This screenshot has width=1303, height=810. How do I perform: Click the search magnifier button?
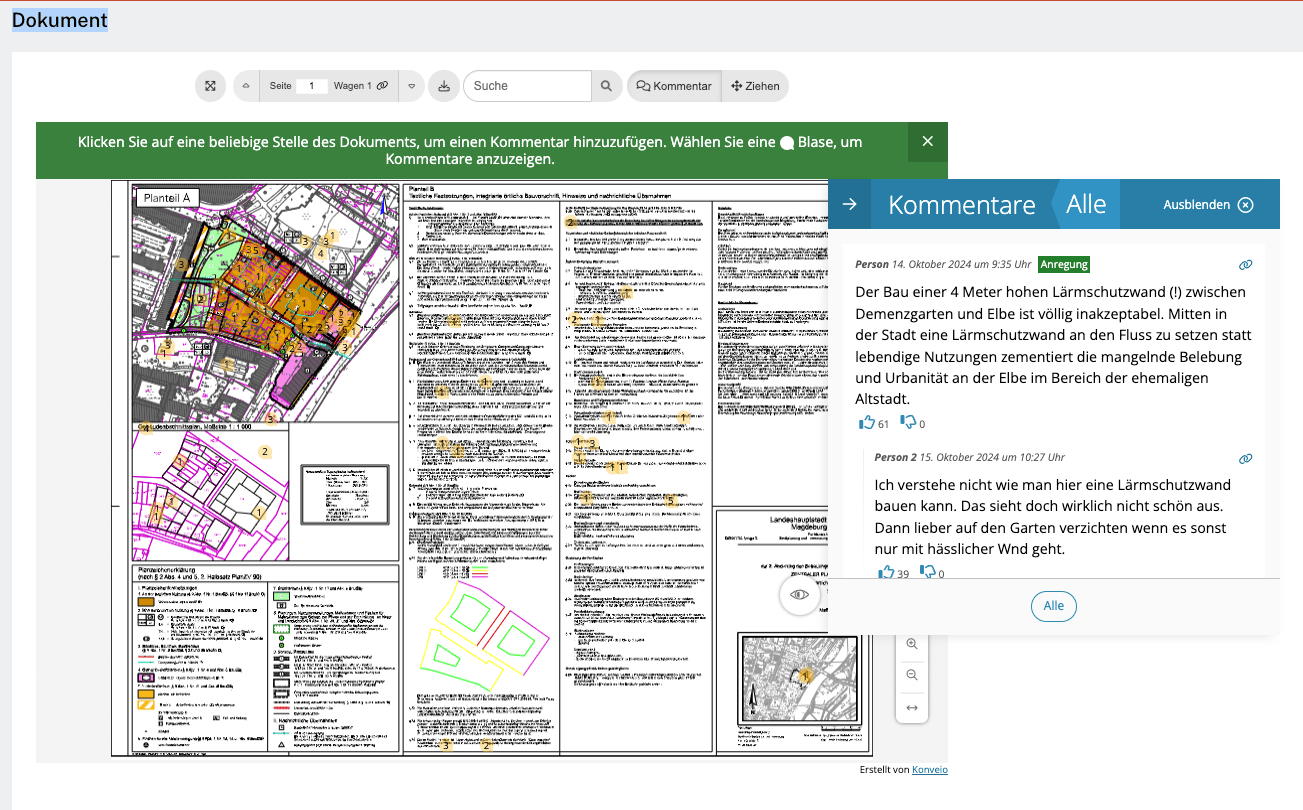606,86
